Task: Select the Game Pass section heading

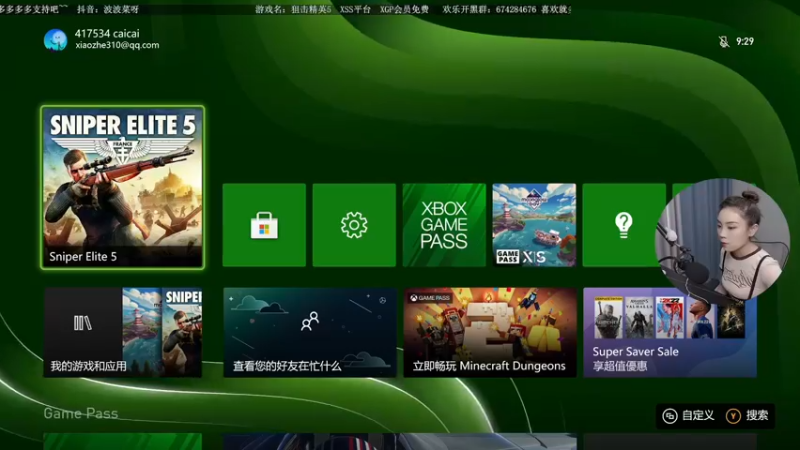Action: [81, 413]
